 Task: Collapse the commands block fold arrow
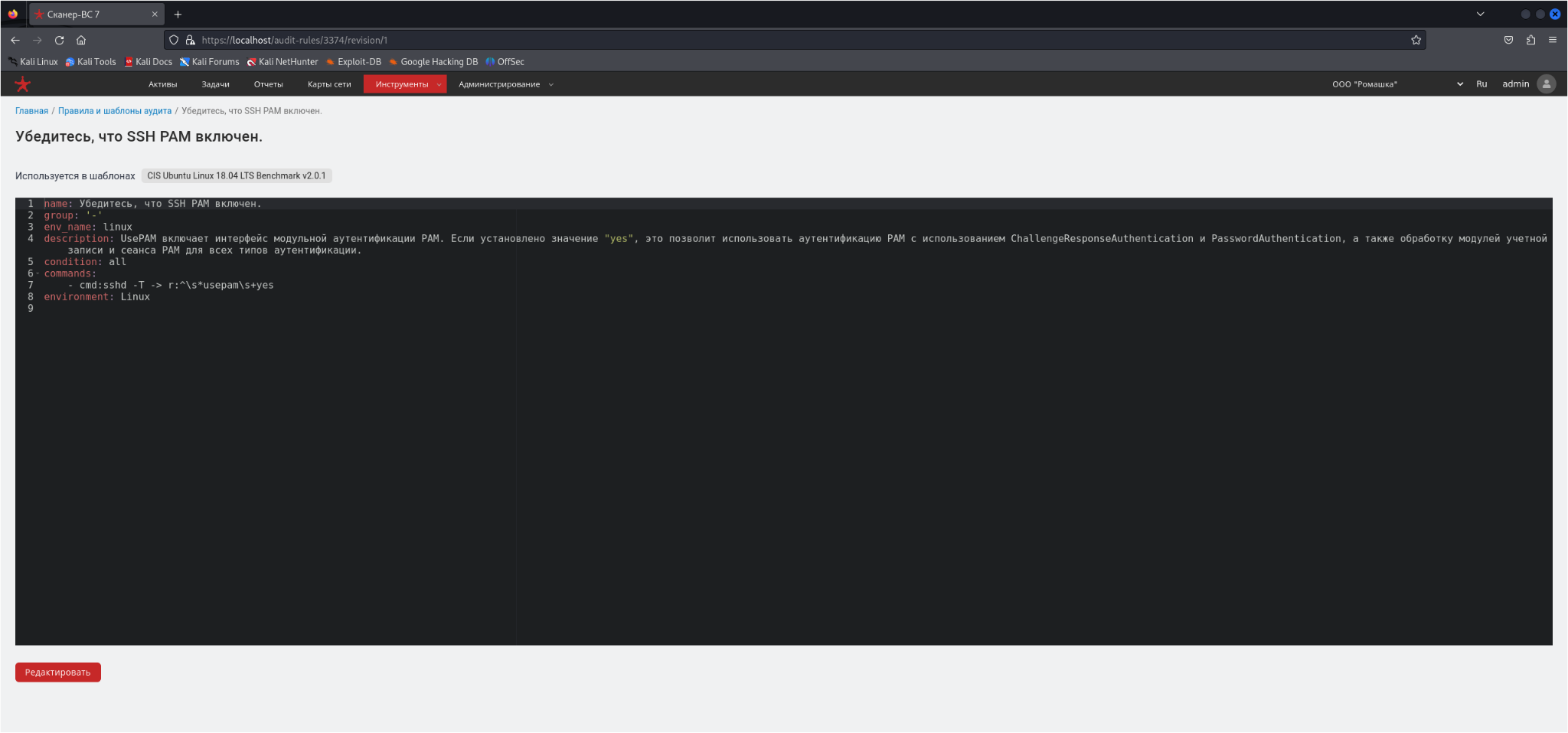tap(38, 273)
